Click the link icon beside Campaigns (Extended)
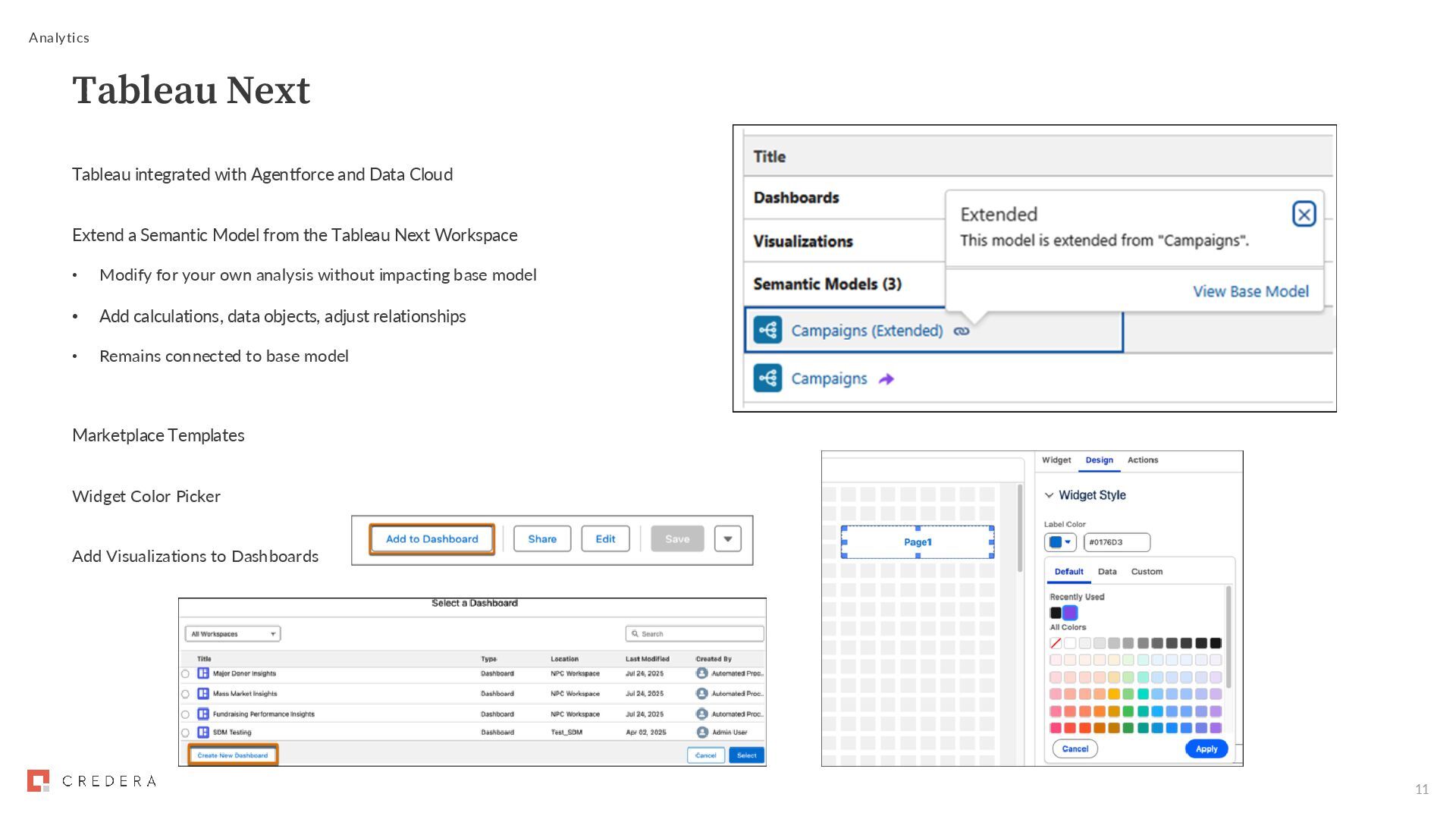Viewport: 1456px width, 819px height. pos(961,331)
